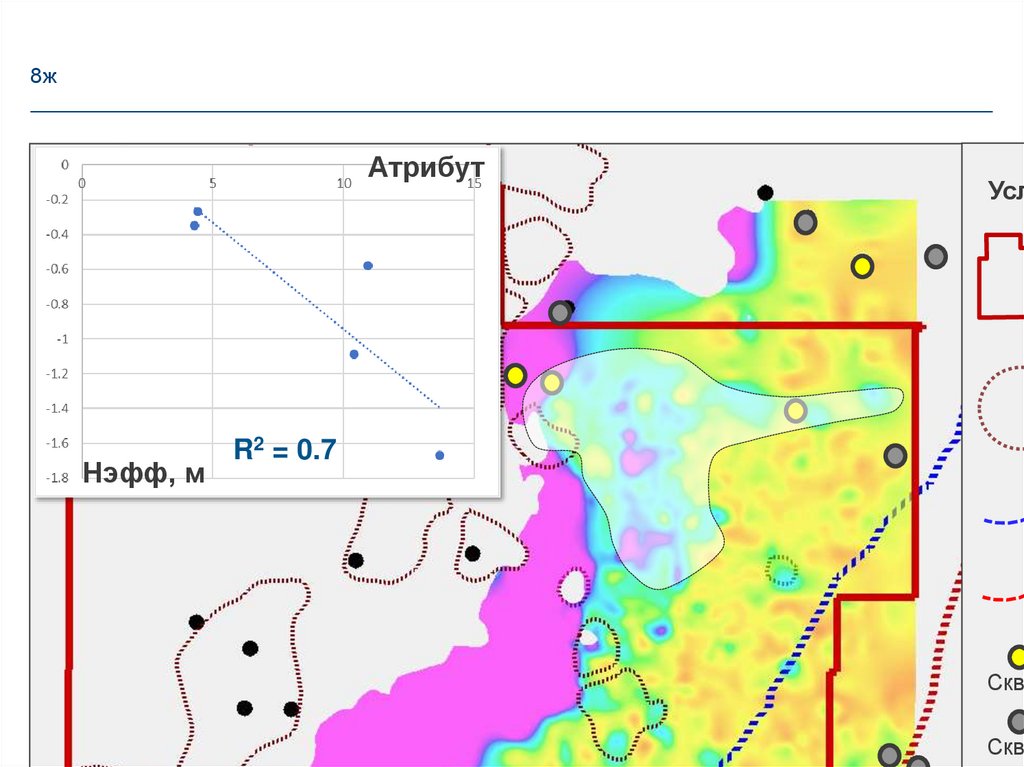The height and width of the screenshot is (767, 1024).
Task: Click the "Усл" legend heading
Action: tap(1006, 190)
